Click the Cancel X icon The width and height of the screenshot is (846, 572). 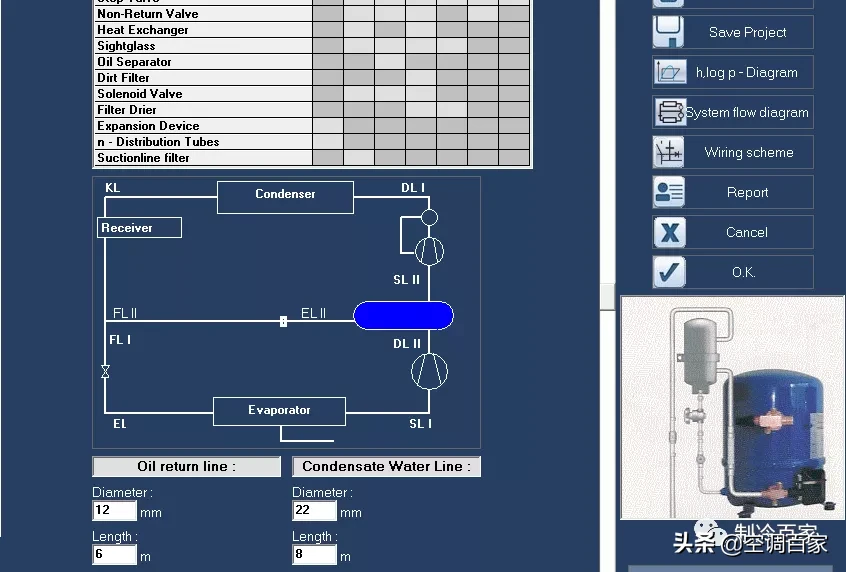click(x=670, y=232)
